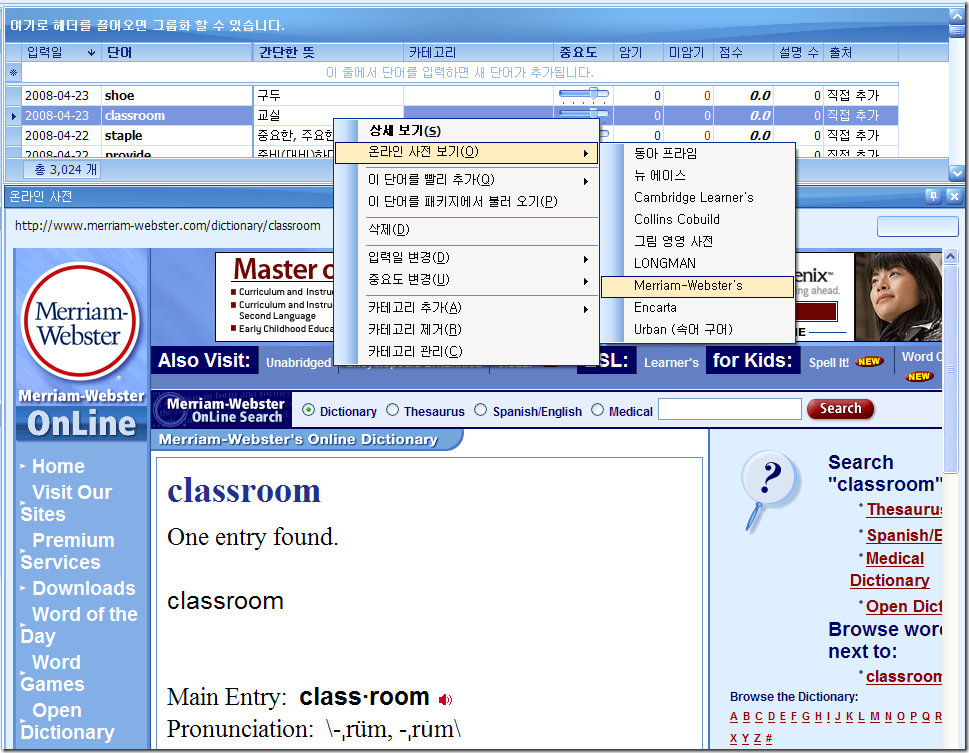Select Collins Cobuild dictionary
Image resolution: width=969 pixels, height=753 pixels.
pos(697,219)
